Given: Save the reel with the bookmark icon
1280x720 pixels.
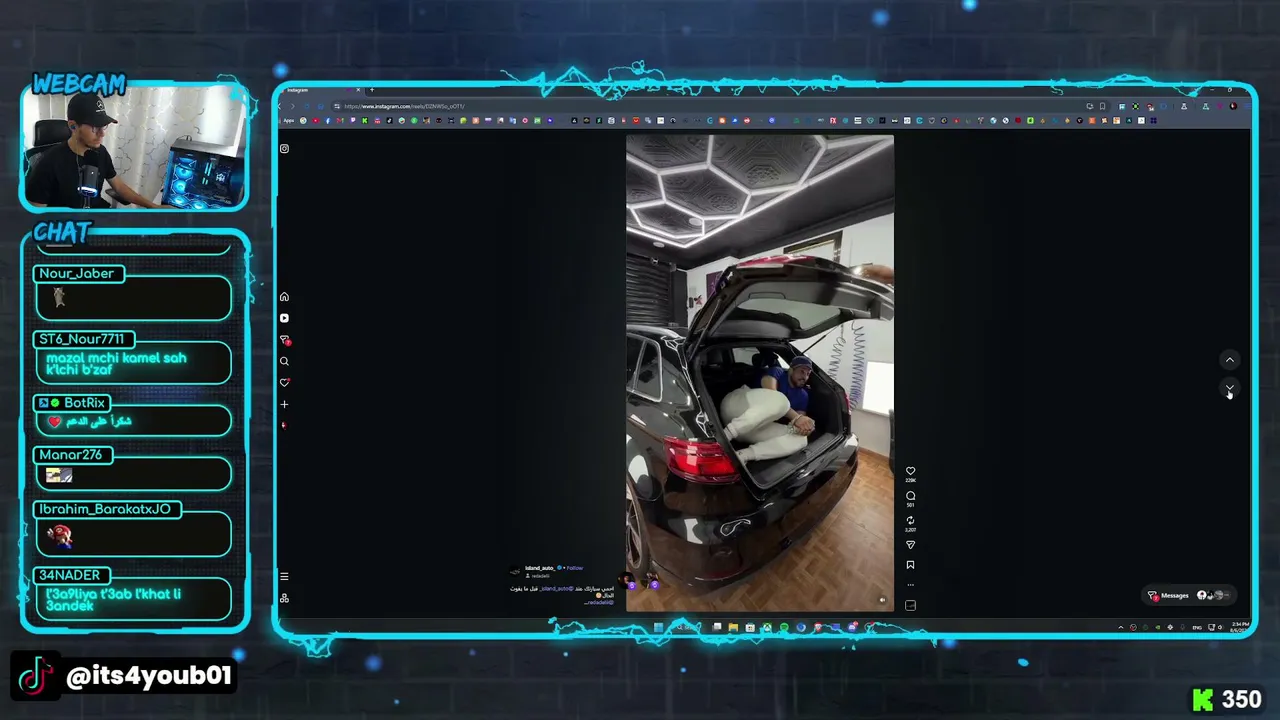Looking at the screenshot, I should point(910,565).
